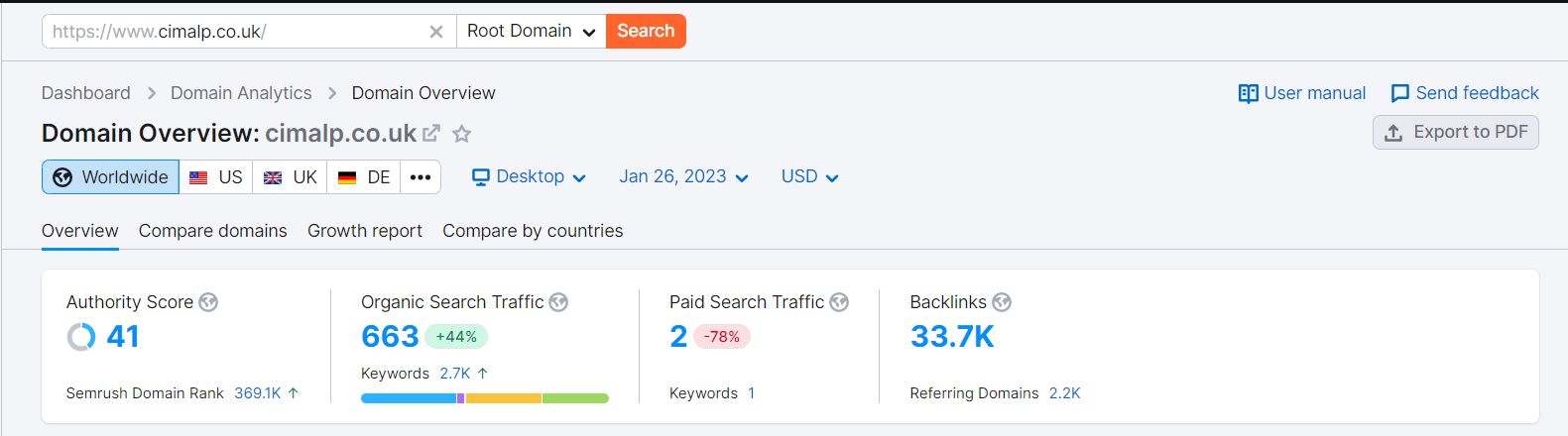Open Domain Analytics breadcrumb link
The height and width of the screenshot is (436, 1568).
tap(241, 93)
